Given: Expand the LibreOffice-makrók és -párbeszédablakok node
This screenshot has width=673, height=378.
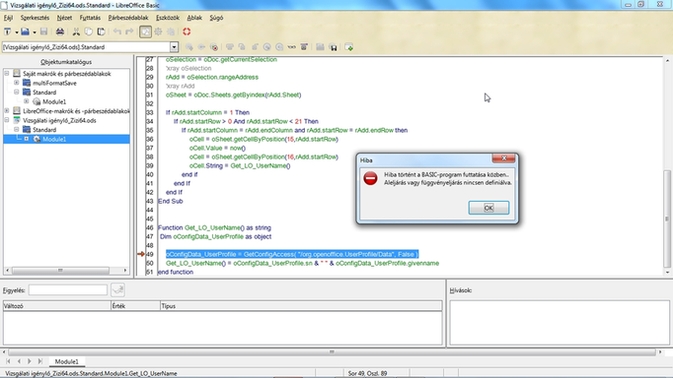Looking at the screenshot, I should click(x=7, y=111).
